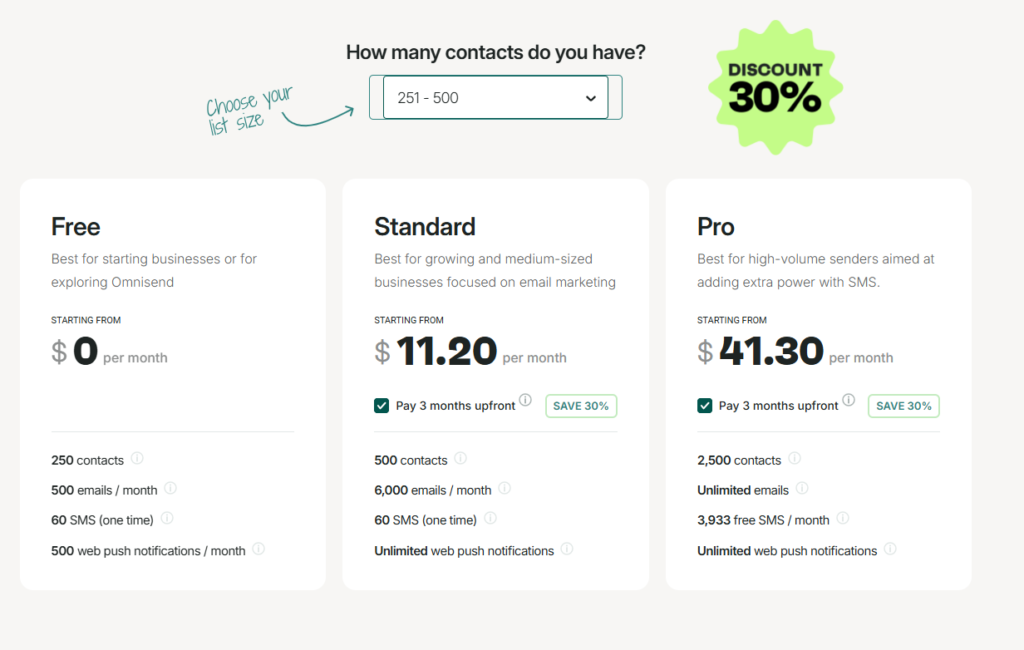Click info icon beside Pro upfront payment
This screenshot has width=1024, height=650.
[848, 400]
